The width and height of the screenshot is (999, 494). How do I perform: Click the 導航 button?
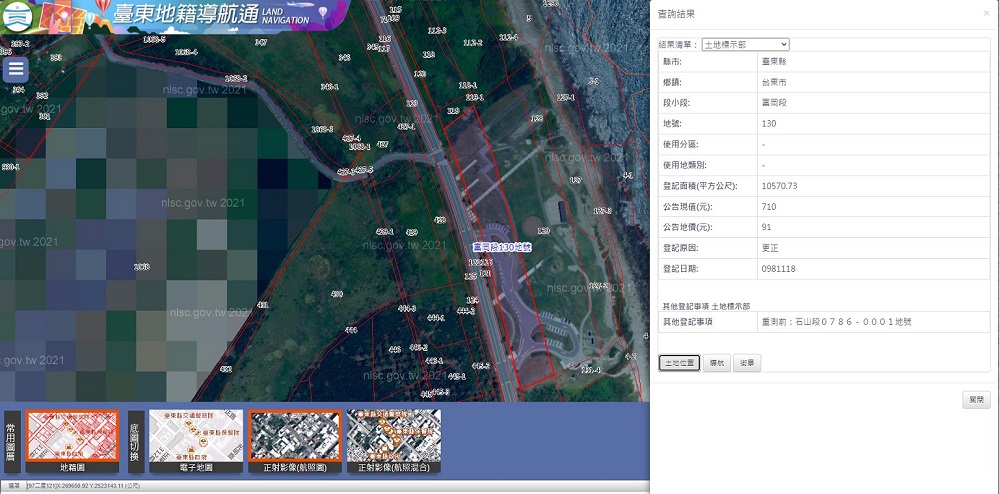[717, 363]
